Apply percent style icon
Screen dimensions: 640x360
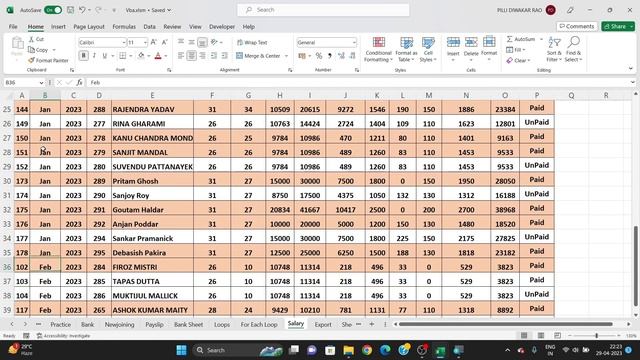tap(319, 56)
